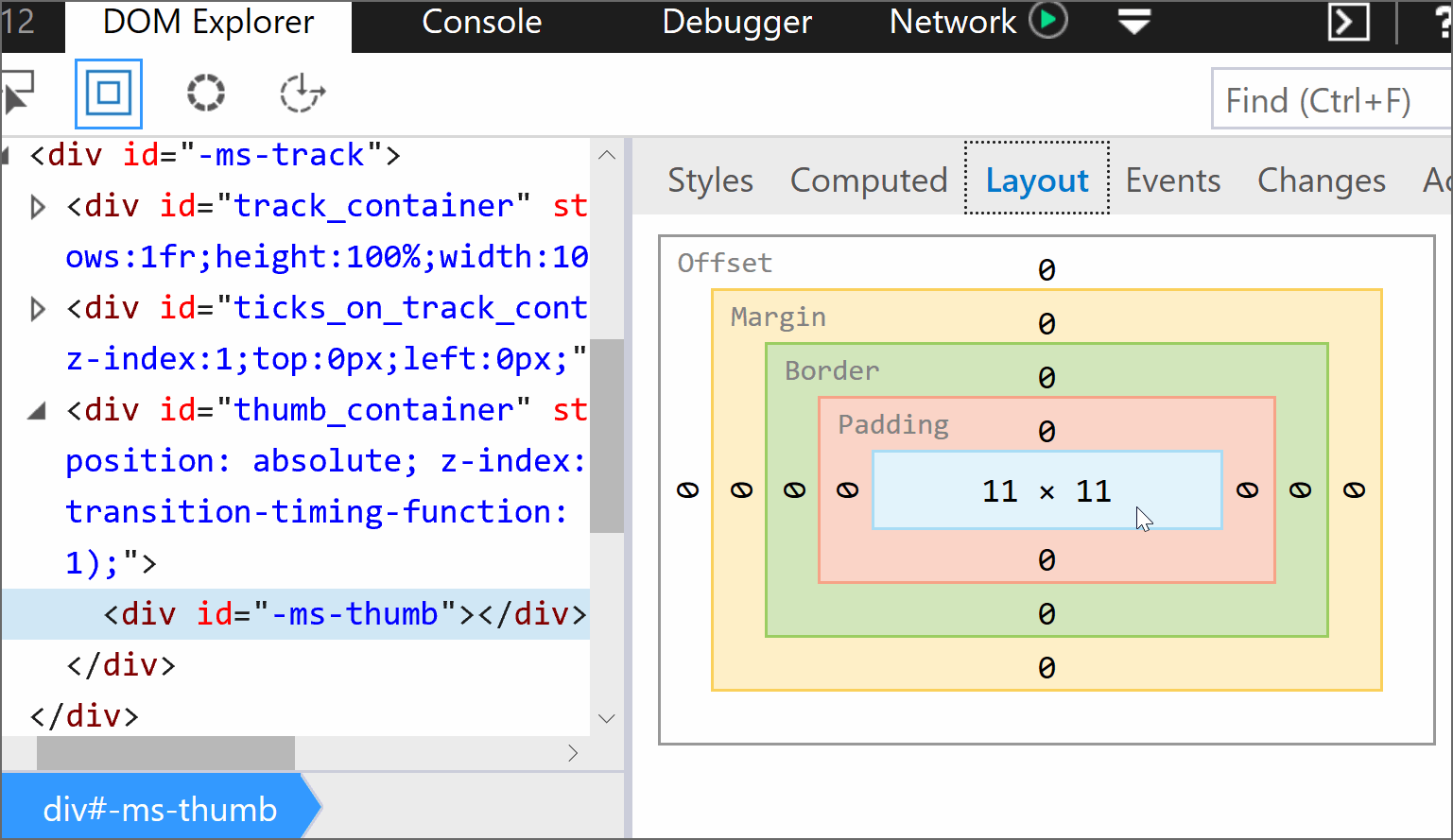
Task: Click the DOM tree scroll down arrow
Action: click(x=607, y=719)
